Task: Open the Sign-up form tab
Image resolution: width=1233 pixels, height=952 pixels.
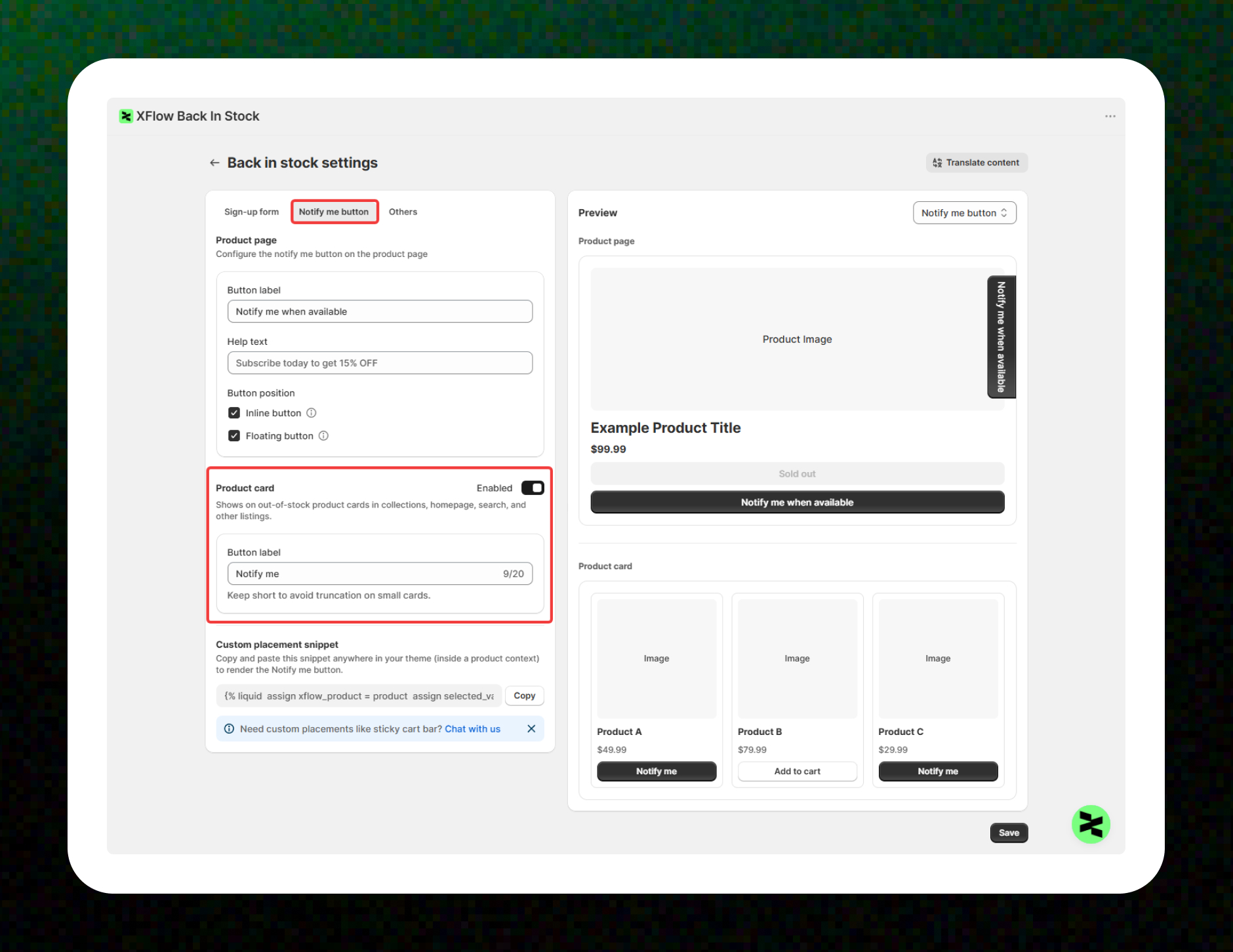Action: 251,212
